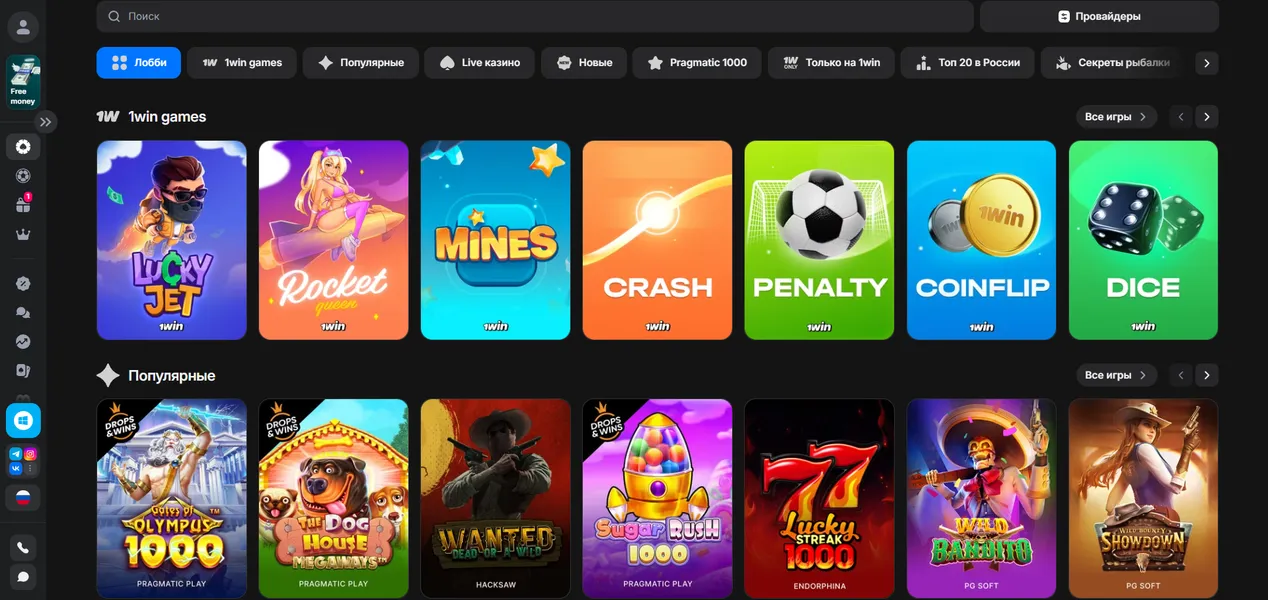Select the crown icon in sidebar
This screenshot has width=1268, height=600.
[x=23, y=234]
